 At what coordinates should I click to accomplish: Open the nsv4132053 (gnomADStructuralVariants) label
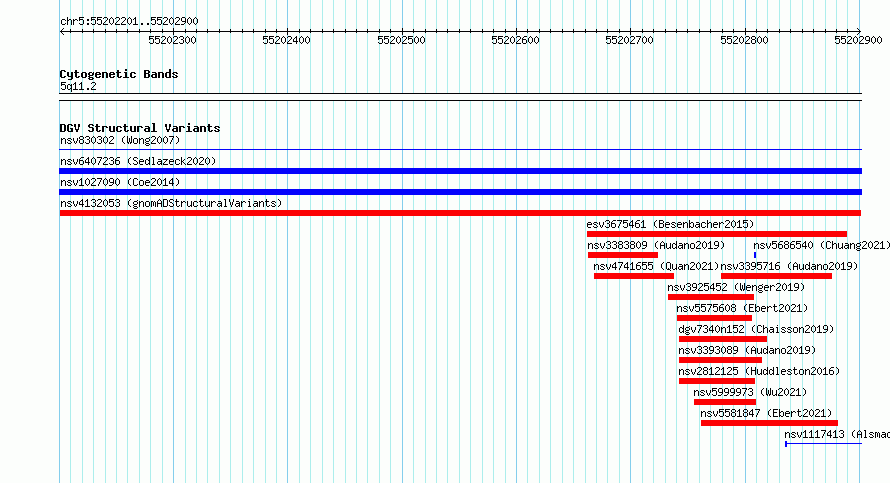coord(171,203)
